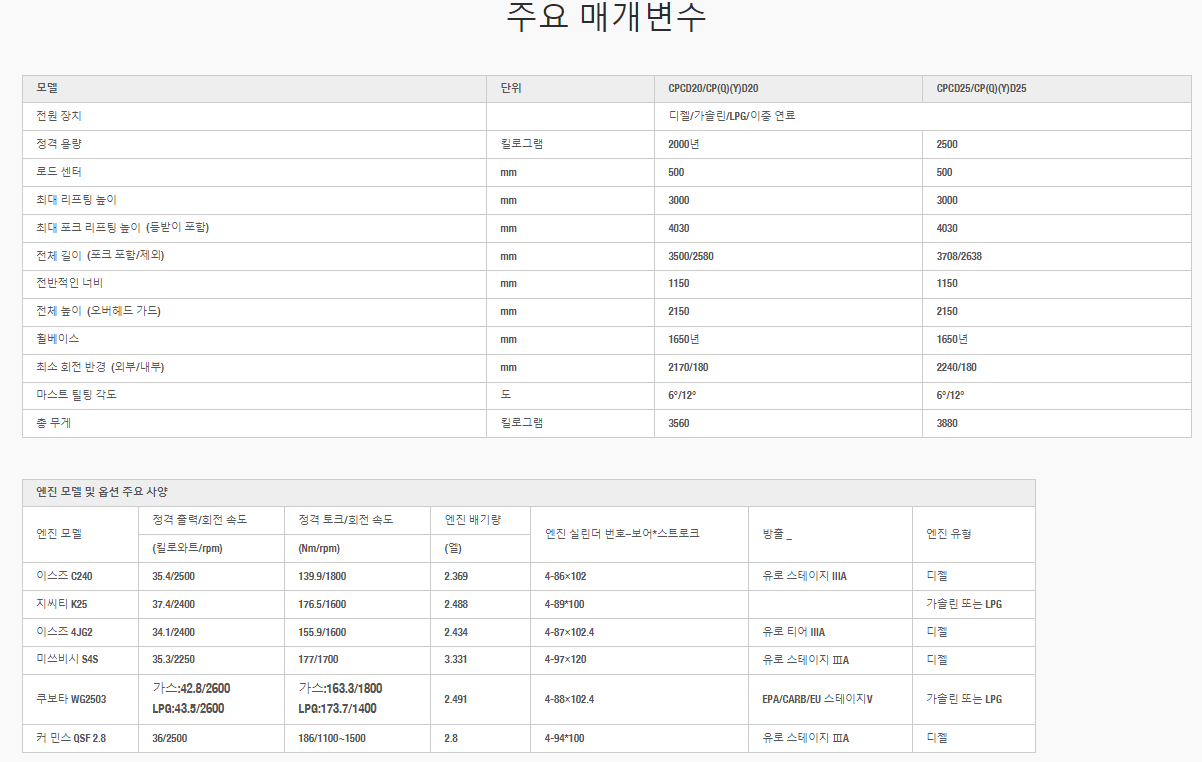1202x762 pixels.
Task: Click the 3708/2638 overall length value
Action: (x=959, y=256)
